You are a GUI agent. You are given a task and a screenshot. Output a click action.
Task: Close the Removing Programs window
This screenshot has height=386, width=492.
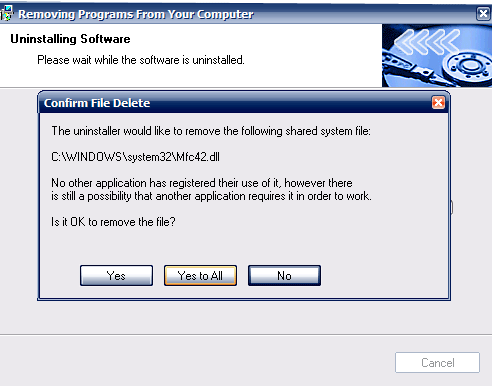(x=483, y=14)
